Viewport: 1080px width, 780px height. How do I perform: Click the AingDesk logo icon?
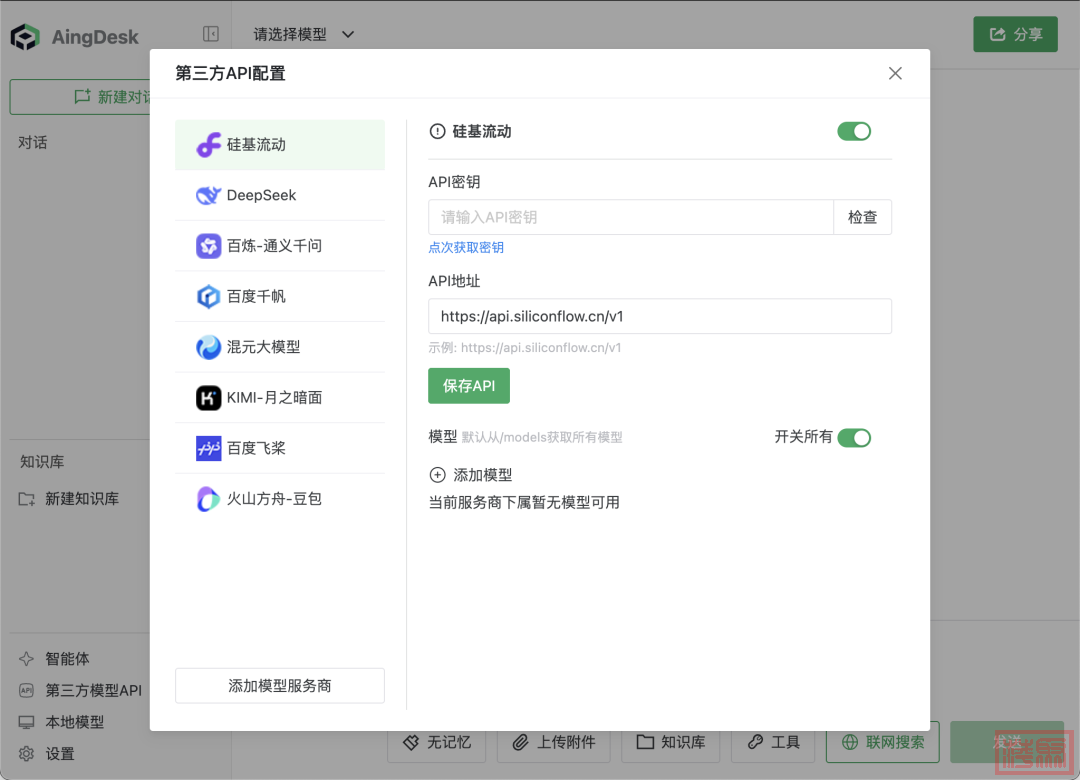pos(25,37)
